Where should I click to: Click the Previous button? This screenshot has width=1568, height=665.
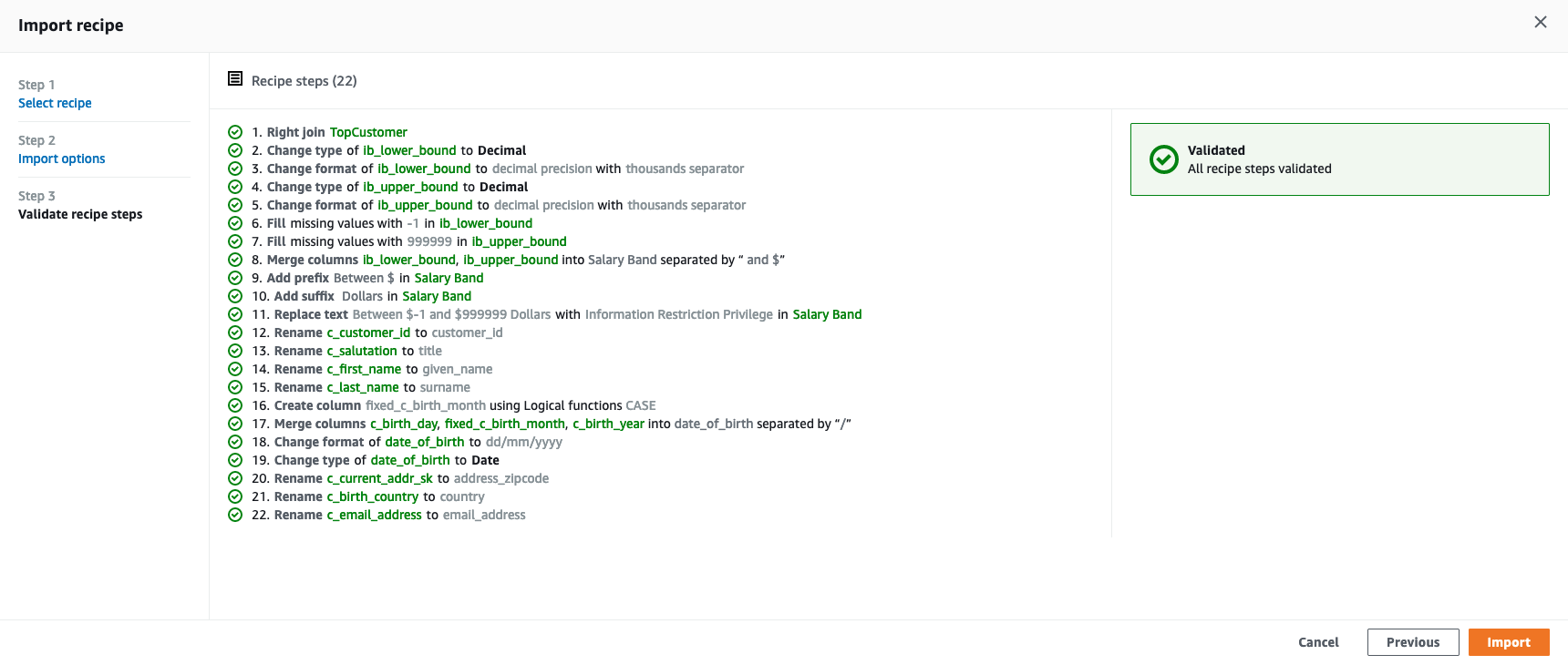click(1413, 642)
